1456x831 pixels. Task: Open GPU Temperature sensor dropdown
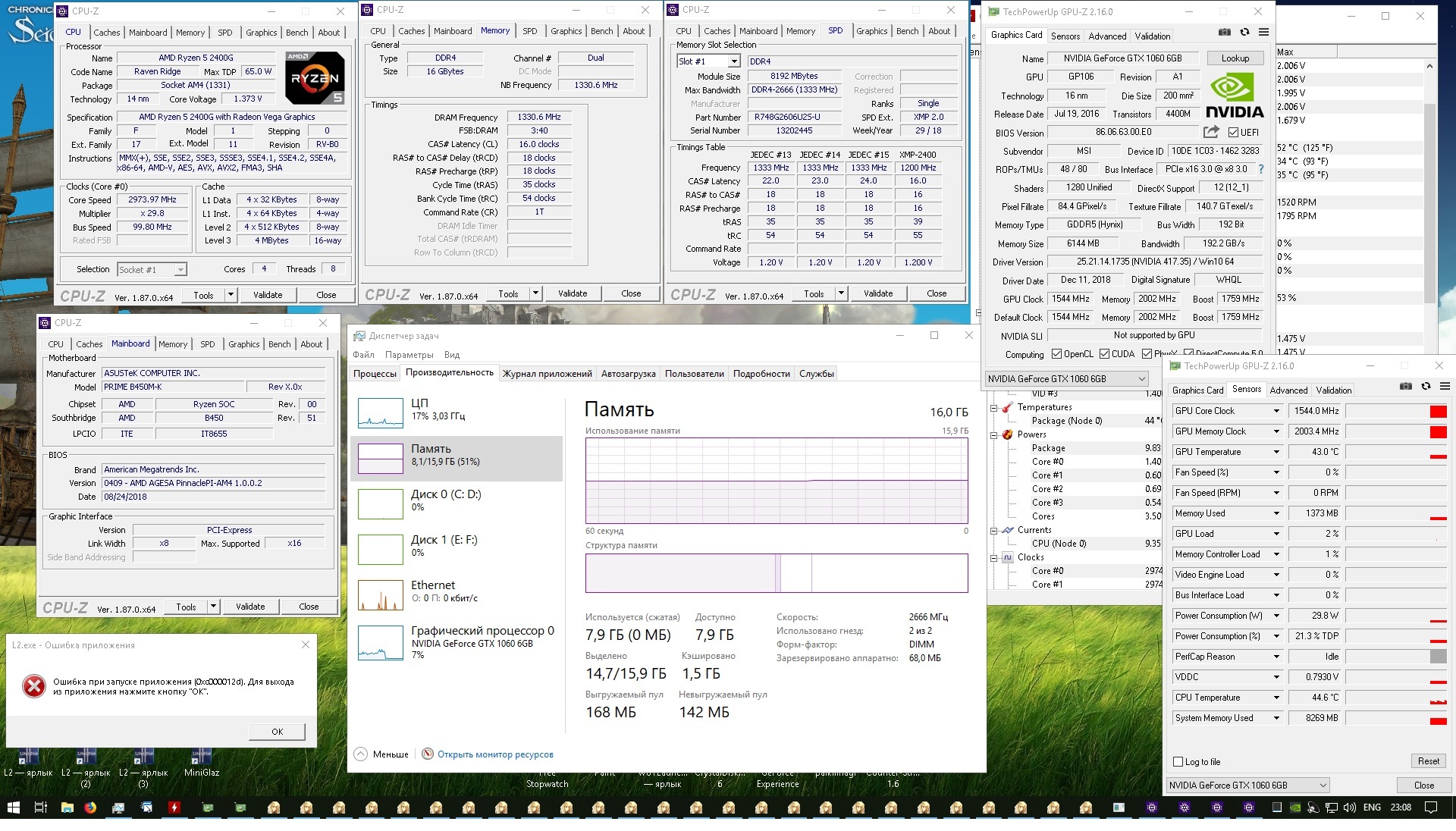1276,452
